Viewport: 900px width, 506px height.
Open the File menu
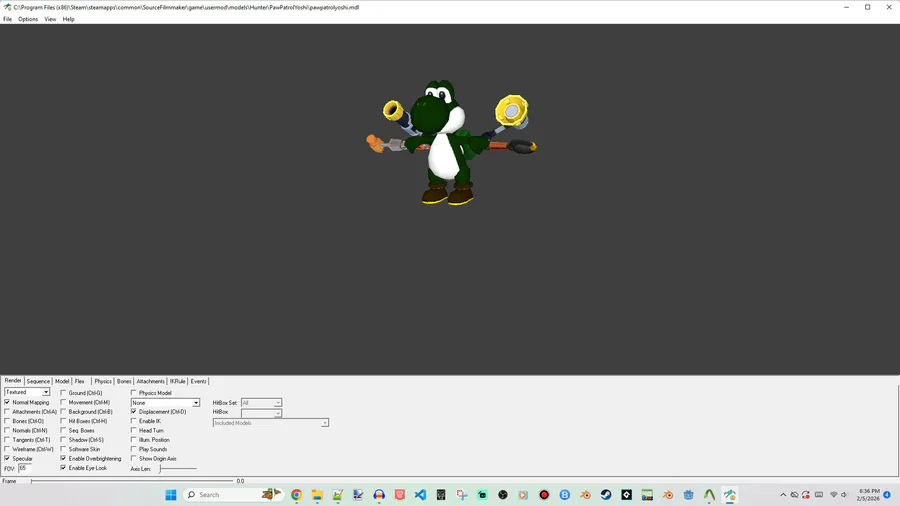click(x=7, y=19)
